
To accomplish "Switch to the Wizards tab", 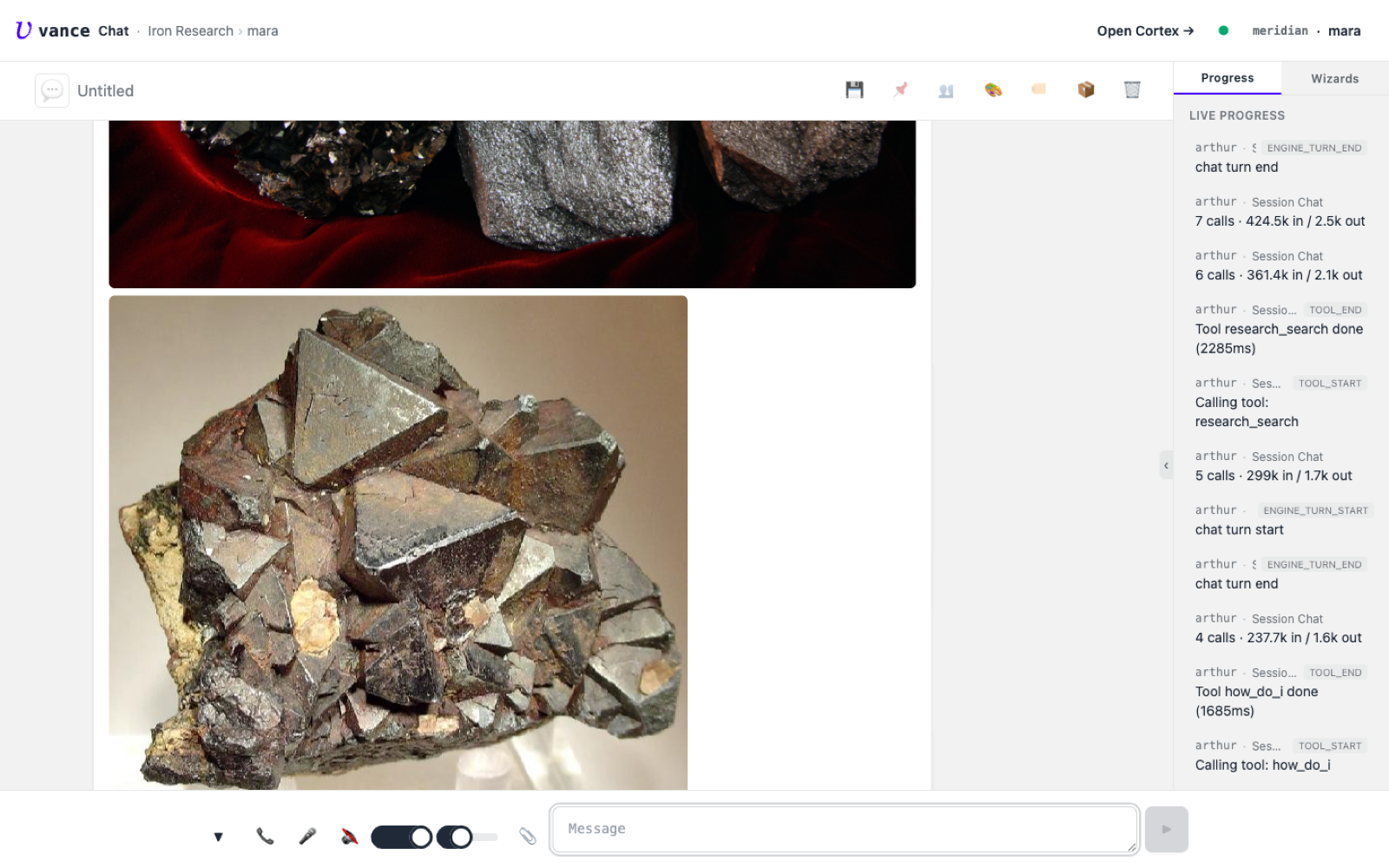I will tap(1334, 78).
